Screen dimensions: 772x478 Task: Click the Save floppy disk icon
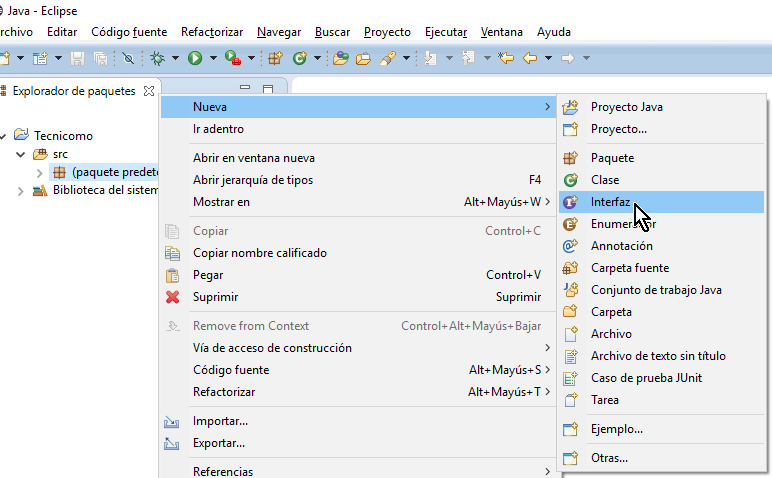(77, 58)
